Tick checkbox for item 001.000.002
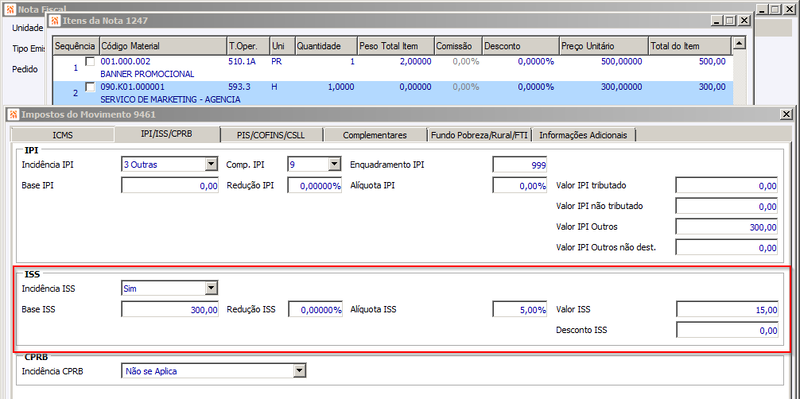The width and height of the screenshot is (800, 399). pyautogui.click(x=90, y=61)
